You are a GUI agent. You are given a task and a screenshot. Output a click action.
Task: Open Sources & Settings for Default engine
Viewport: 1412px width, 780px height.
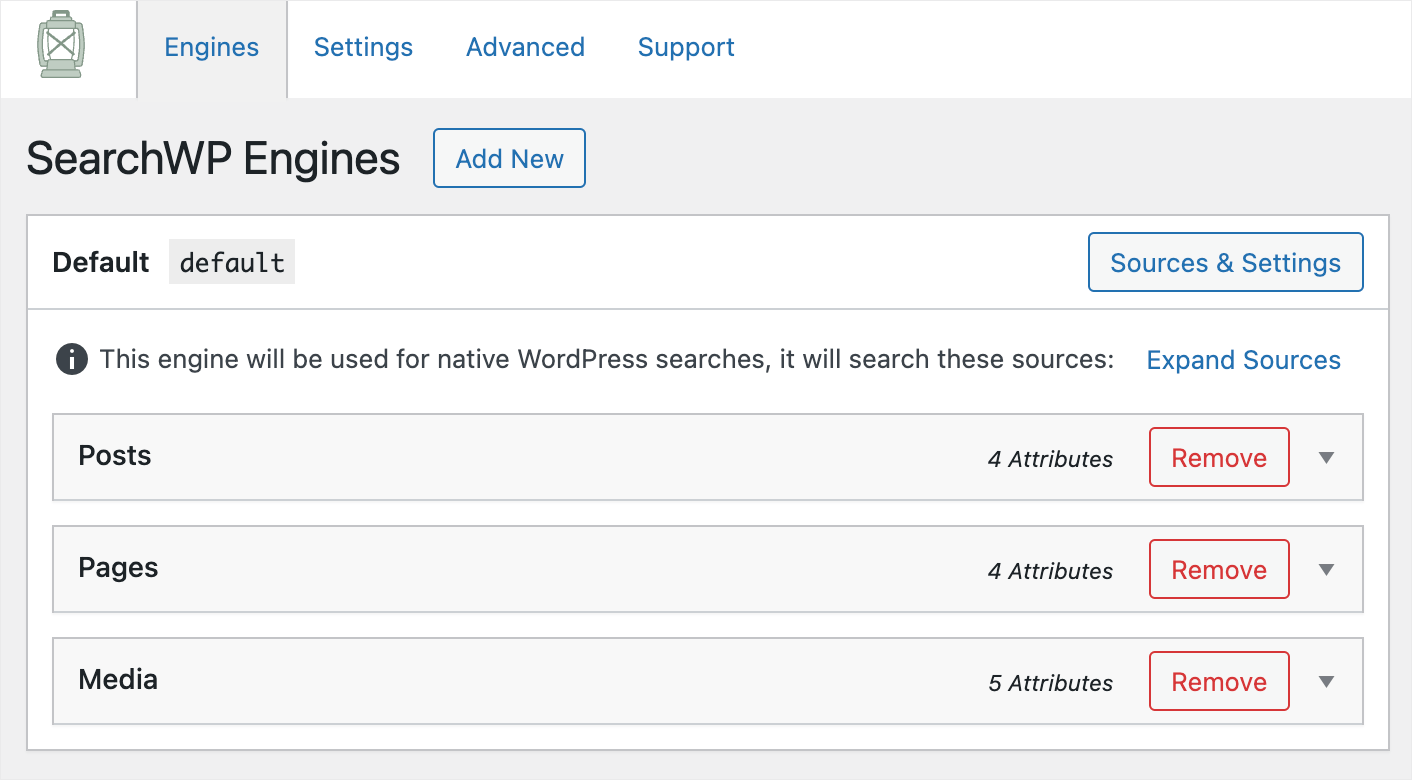1225,263
